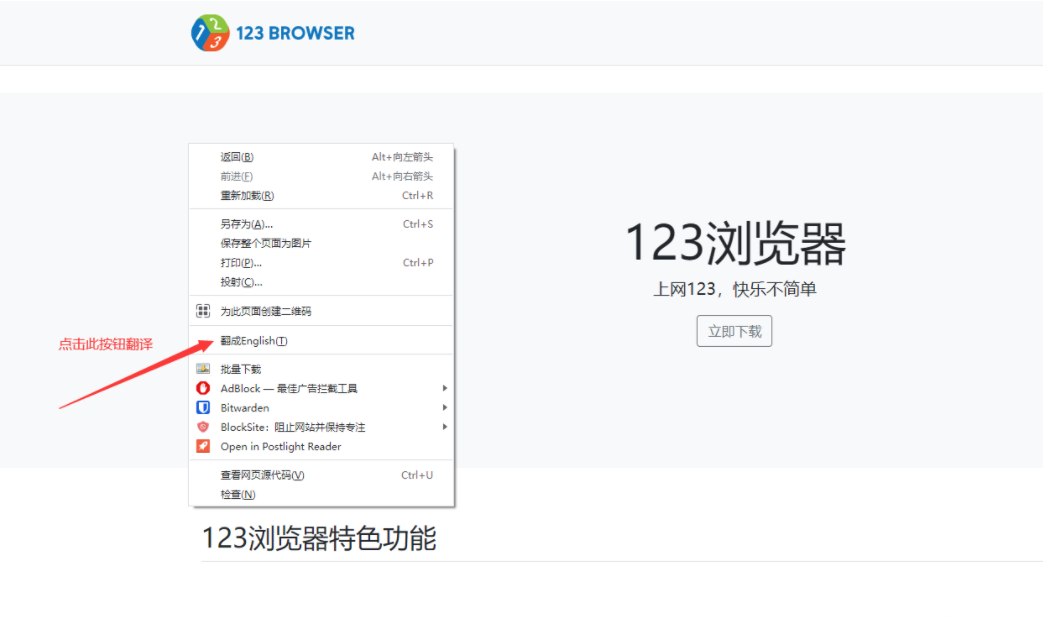The image size is (1043, 624).
Task: Click the 123 Browser logo icon
Action: (x=210, y=33)
